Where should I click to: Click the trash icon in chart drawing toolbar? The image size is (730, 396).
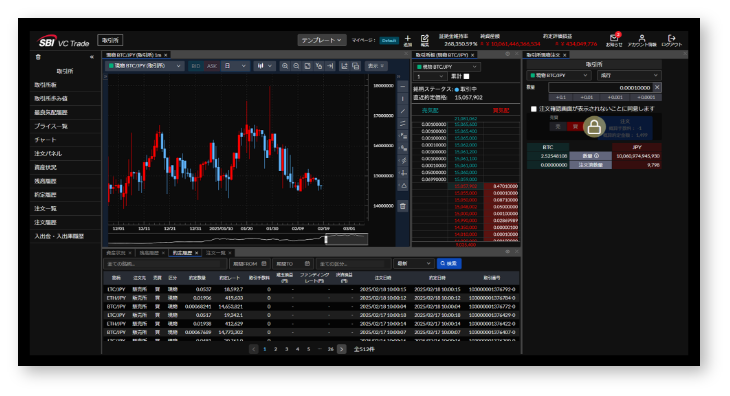tap(403, 206)
